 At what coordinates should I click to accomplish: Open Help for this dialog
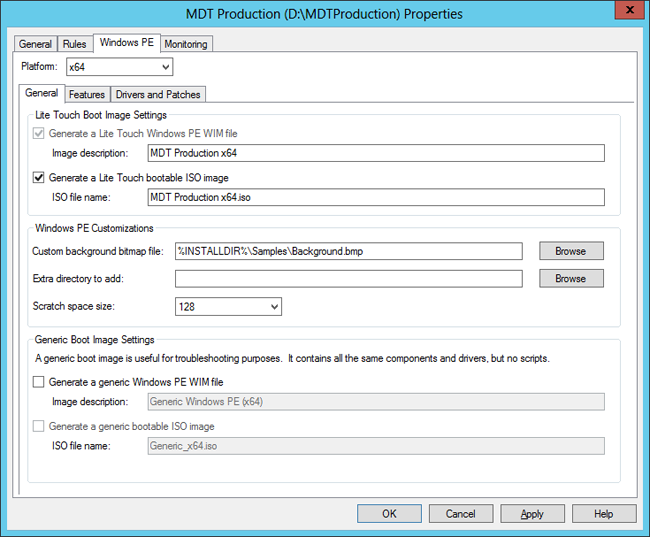tap(603, 513)
